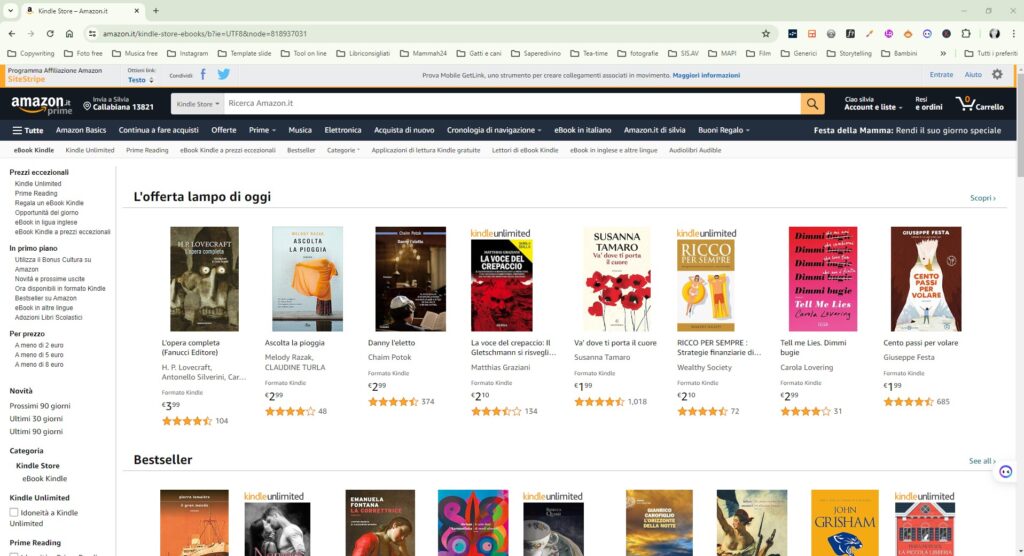This screenshot has width=1024, height=556.
Task: Go to Musica in the navigation bar
Action: point(300,130)
